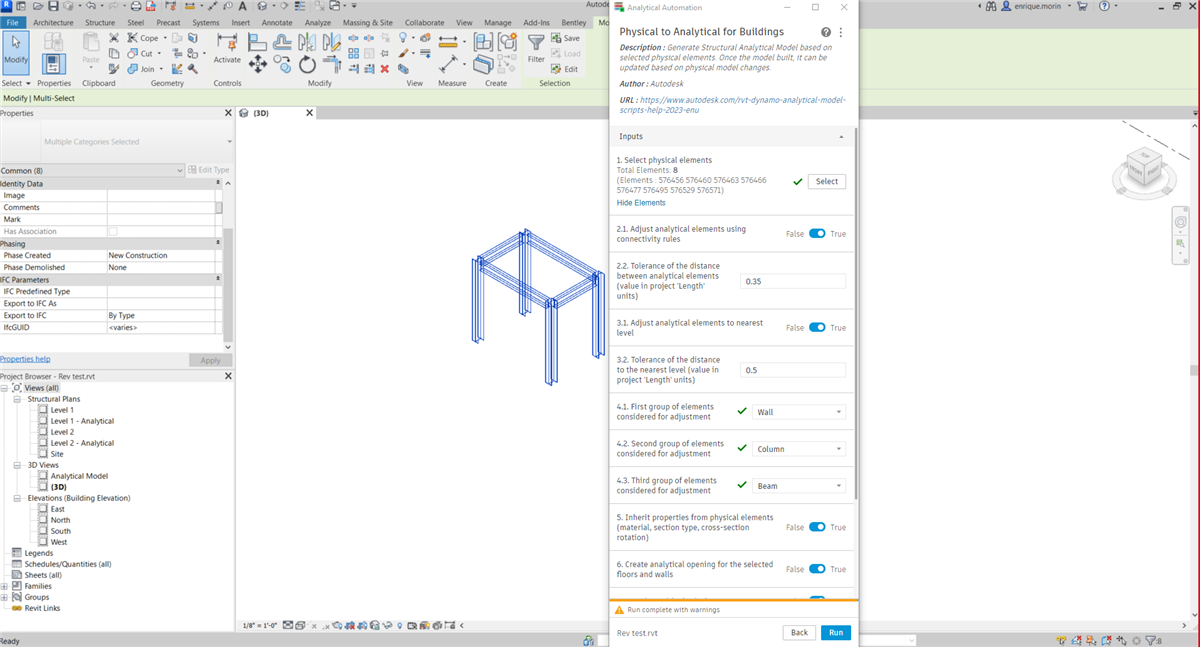Click the Edit Selection button
The height and width of the screenshot is (647, 1200).
pos(565,69)
